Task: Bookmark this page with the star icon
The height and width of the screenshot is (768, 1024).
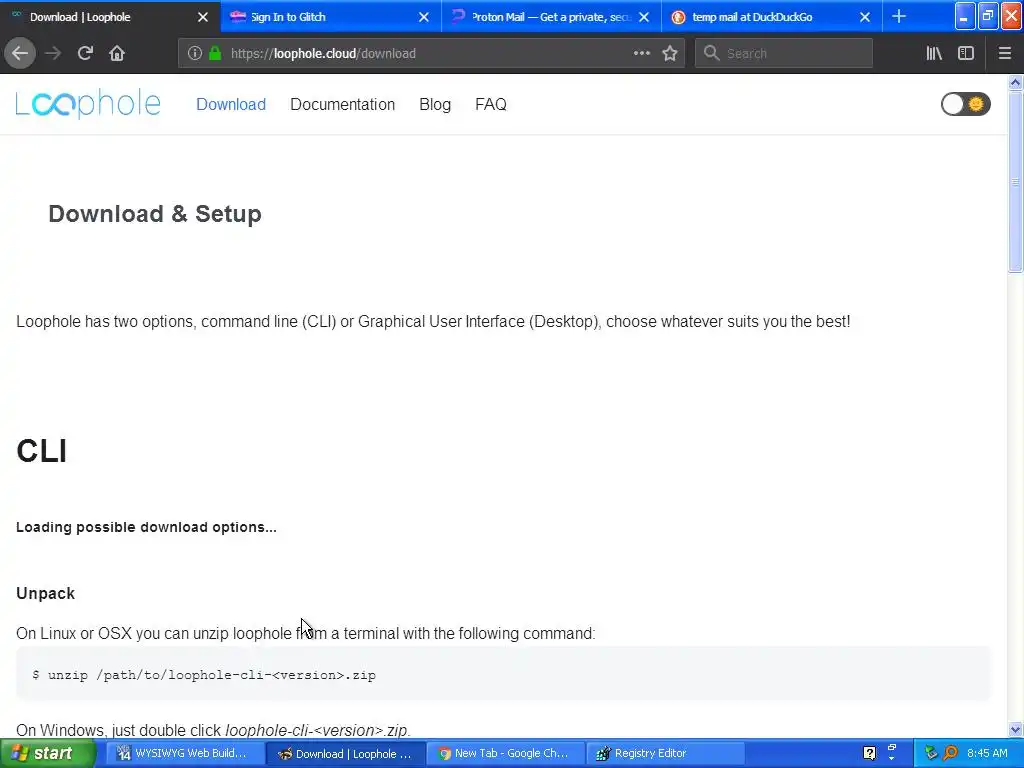Action: (x=670, y=54)
